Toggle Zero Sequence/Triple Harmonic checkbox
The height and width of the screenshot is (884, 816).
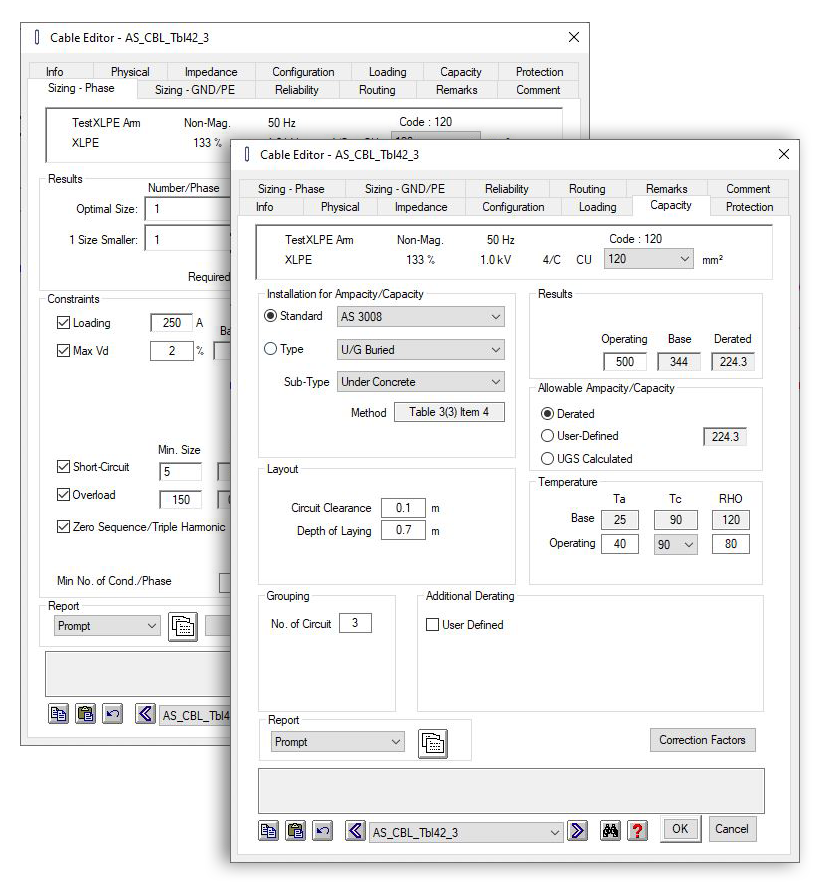tap(63, 527)
